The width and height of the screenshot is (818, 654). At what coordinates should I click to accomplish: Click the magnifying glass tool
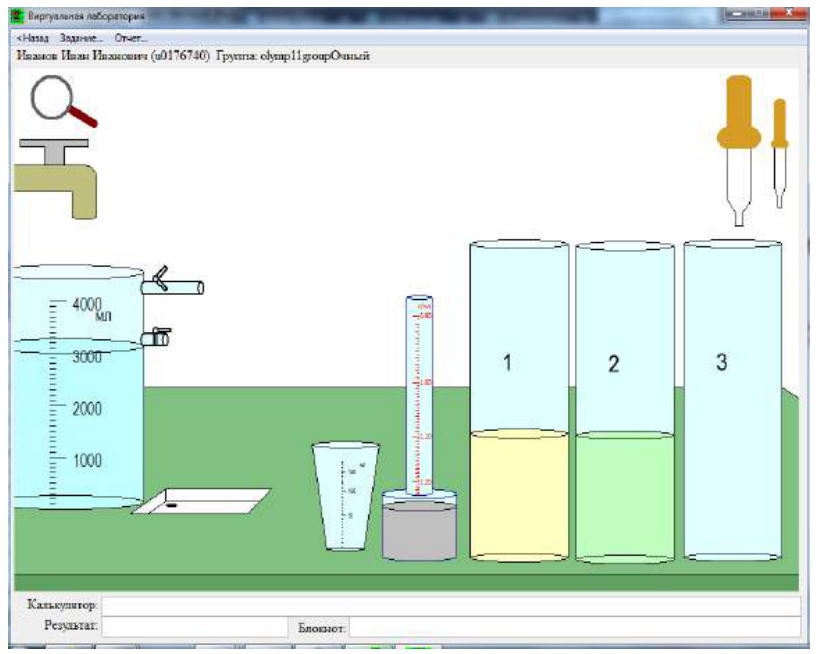(x=62, y=101)
